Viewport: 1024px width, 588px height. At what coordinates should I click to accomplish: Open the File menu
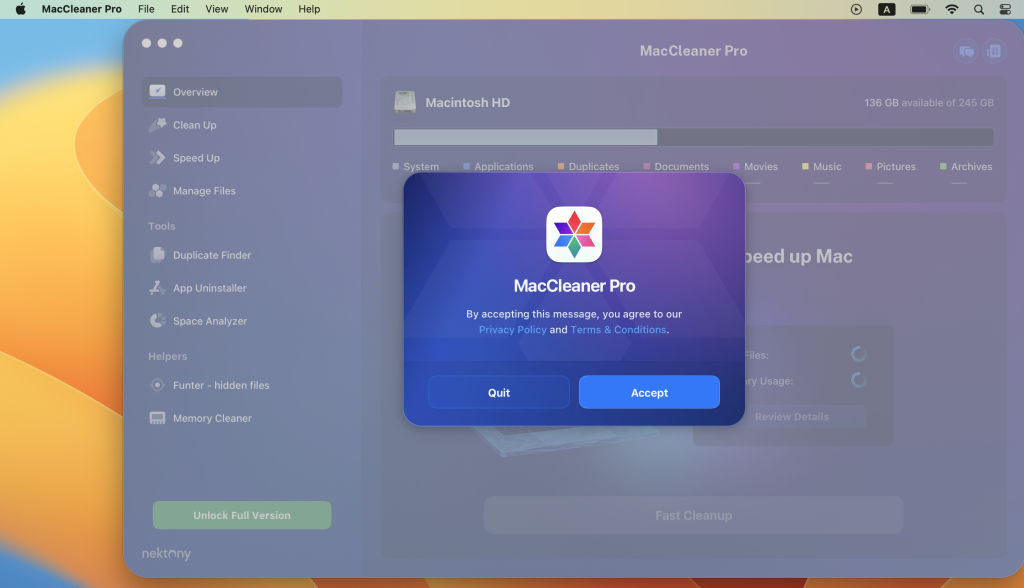click(146, 9)
